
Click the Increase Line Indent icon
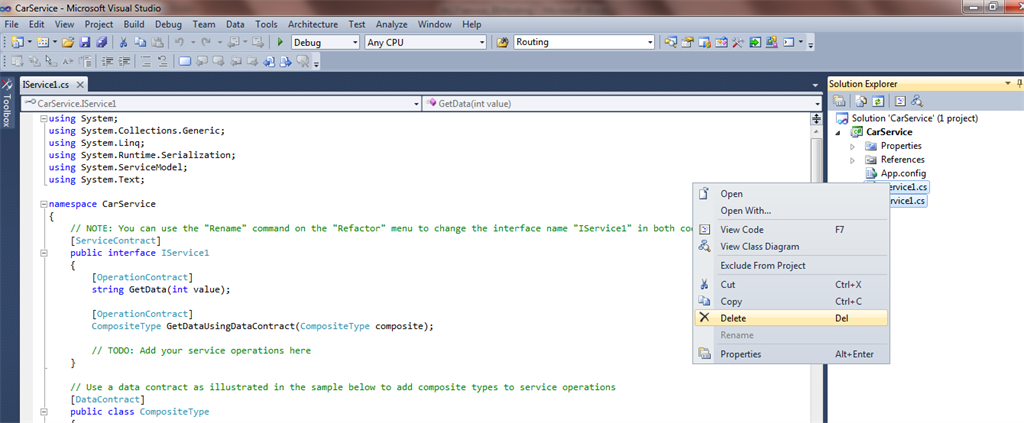124,62
